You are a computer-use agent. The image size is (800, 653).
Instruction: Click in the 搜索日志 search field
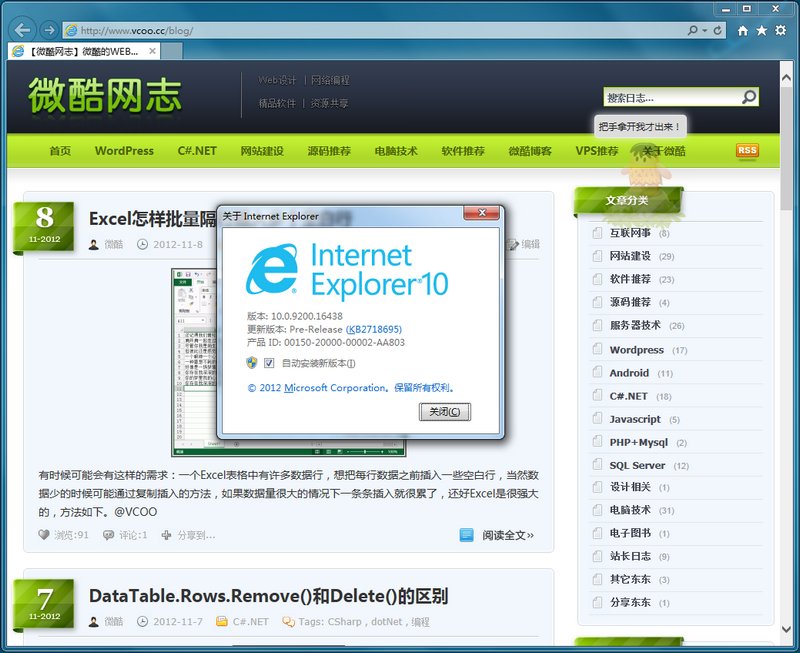pos(670,97)
